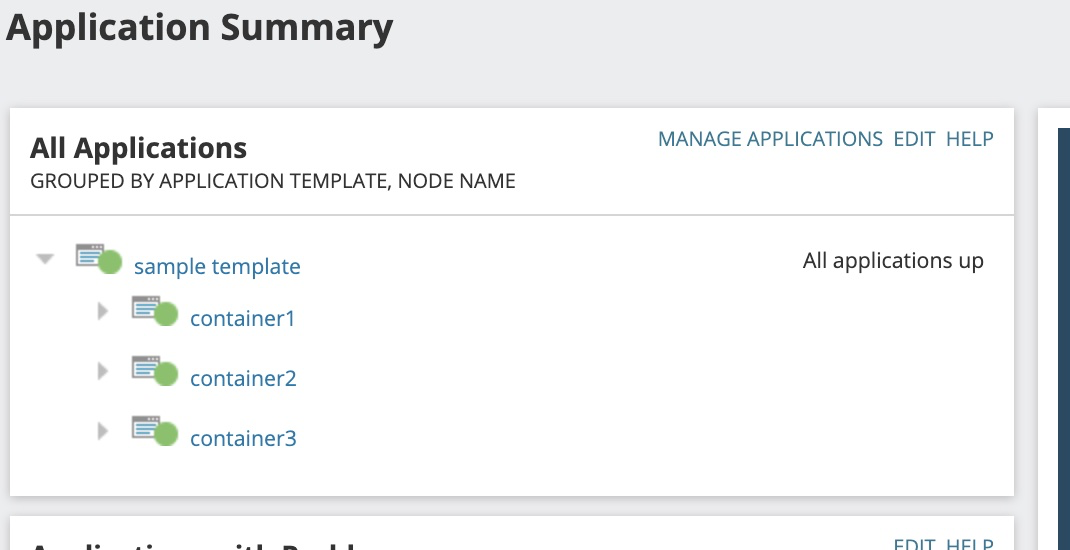Screen dimensions: 1070x550
Task: Expand the container2 tree node
Action: coord(102,372)
